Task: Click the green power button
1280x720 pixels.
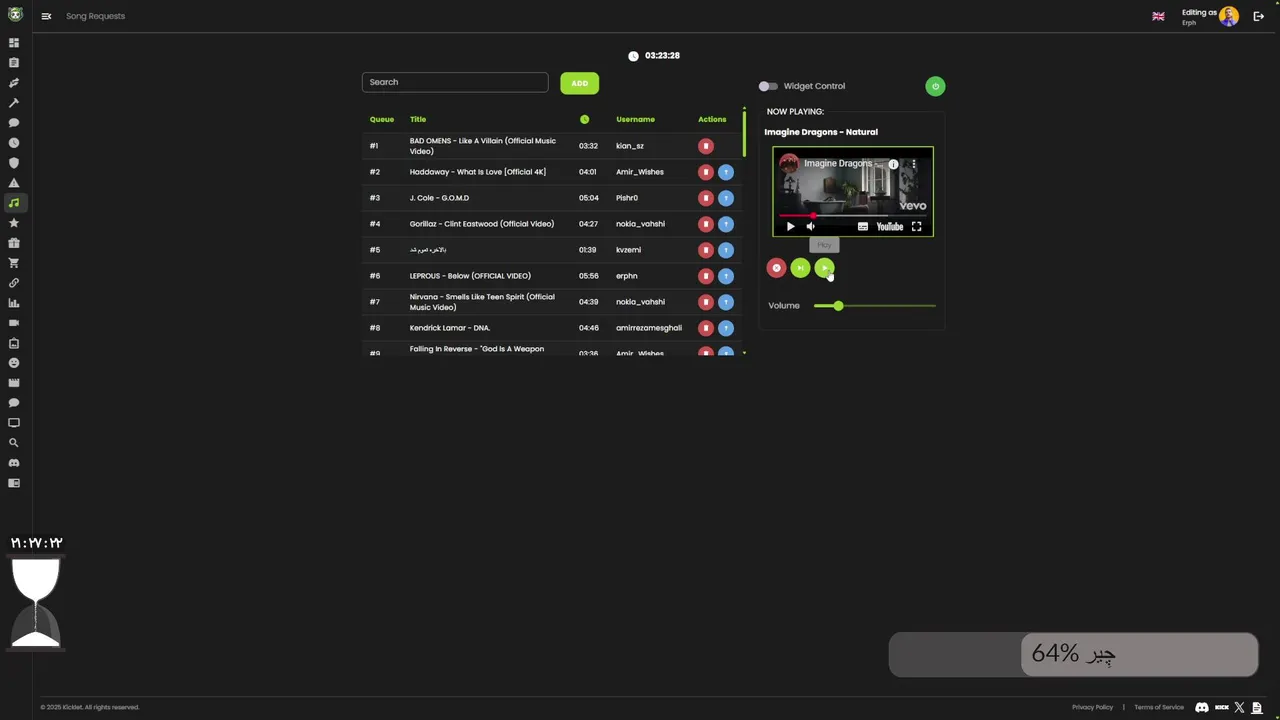Action: [x=935, y=86]
